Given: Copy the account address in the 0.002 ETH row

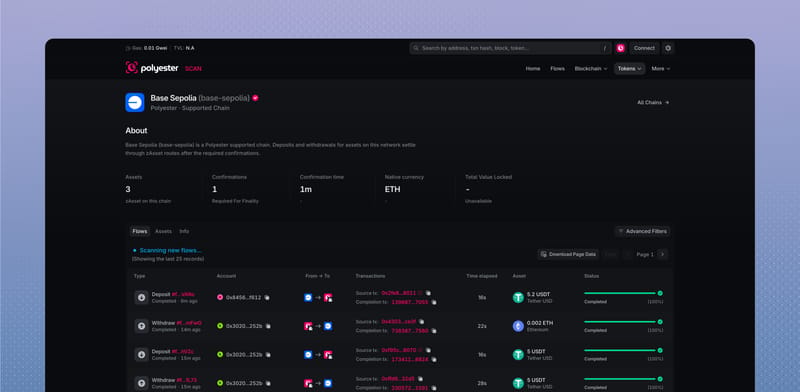Looking at the screenshot, I should tap(268, 326).
